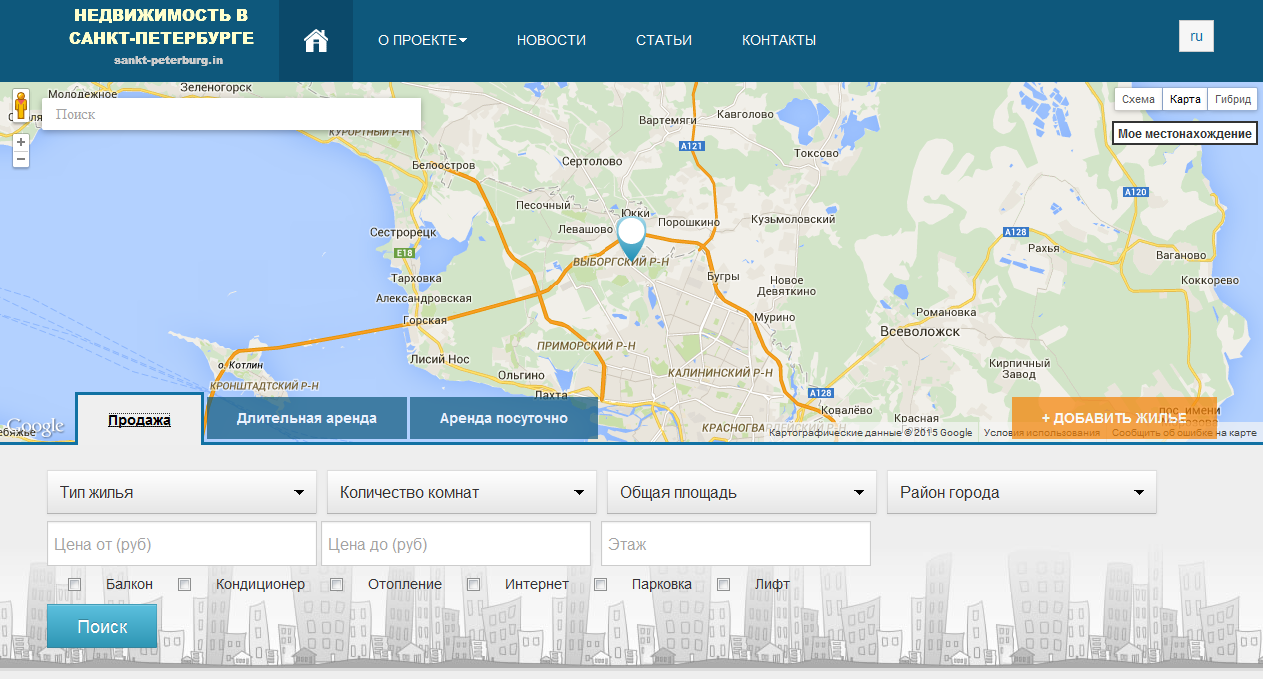Click the A120 road shield on map
Screen dimensions: 1263x679
pos(1135,191)
